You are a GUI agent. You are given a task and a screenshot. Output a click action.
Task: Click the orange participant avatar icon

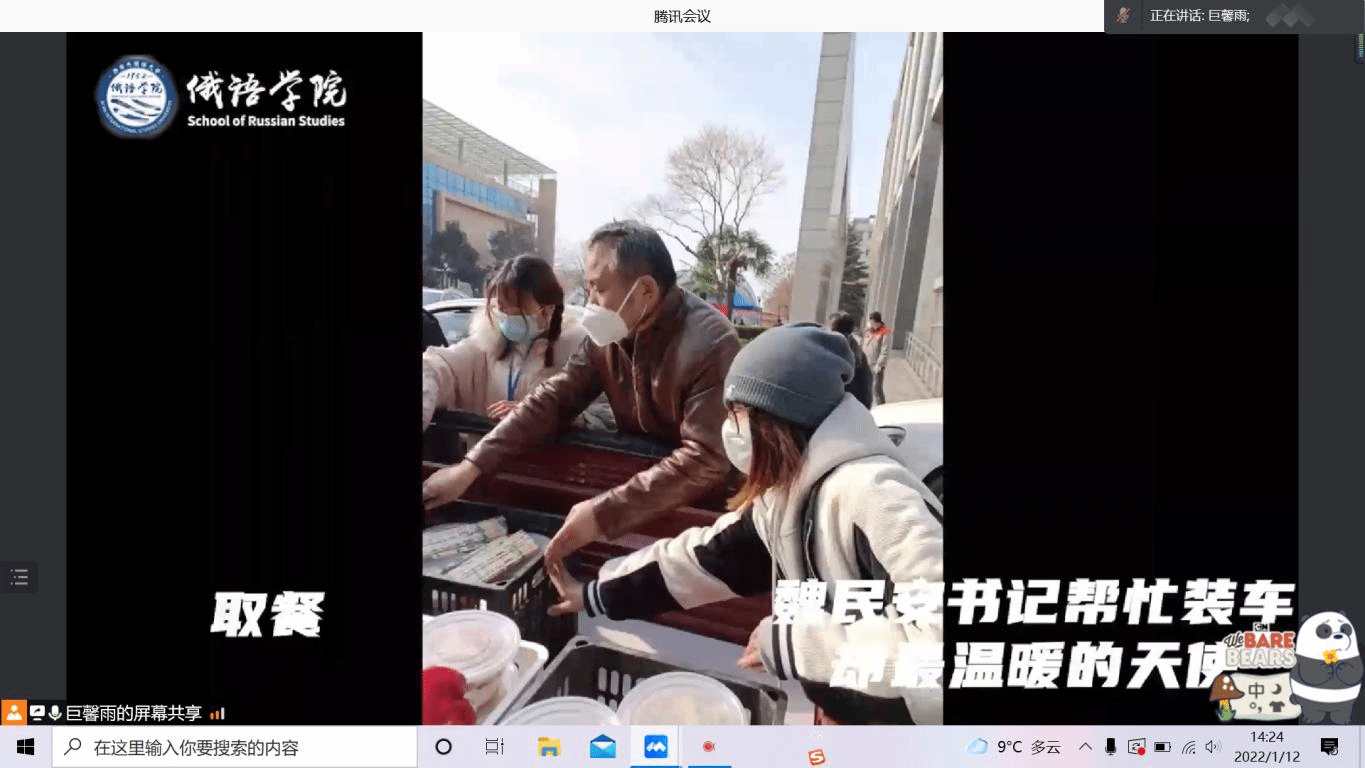click(14, 713)
